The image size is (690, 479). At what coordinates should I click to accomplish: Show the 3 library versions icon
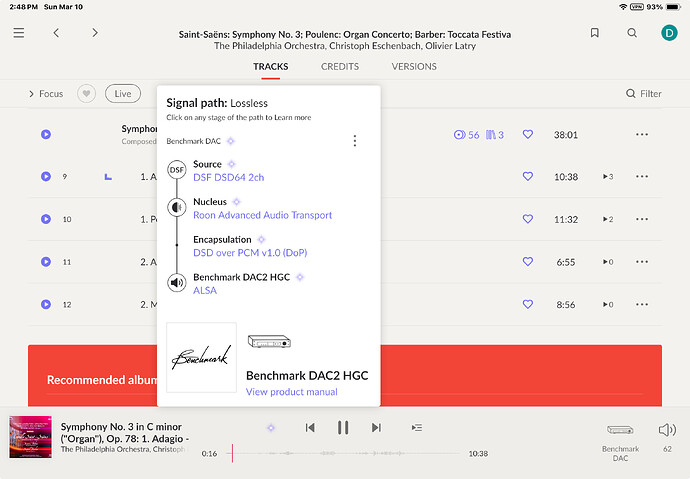click(495, 135)
